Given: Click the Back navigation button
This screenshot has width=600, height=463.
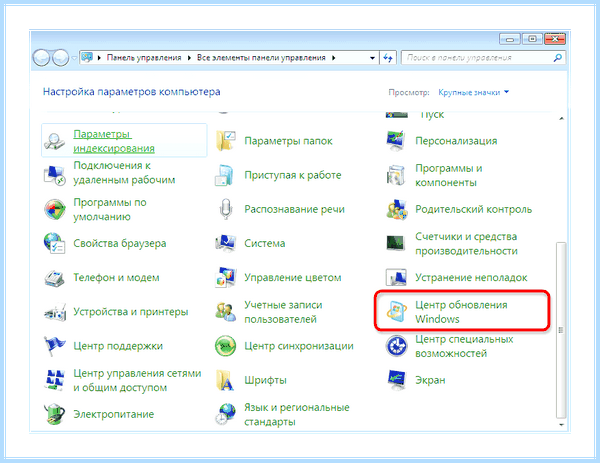Looking at the screenshot, I should pyautogui.click(x=42, y=58).
